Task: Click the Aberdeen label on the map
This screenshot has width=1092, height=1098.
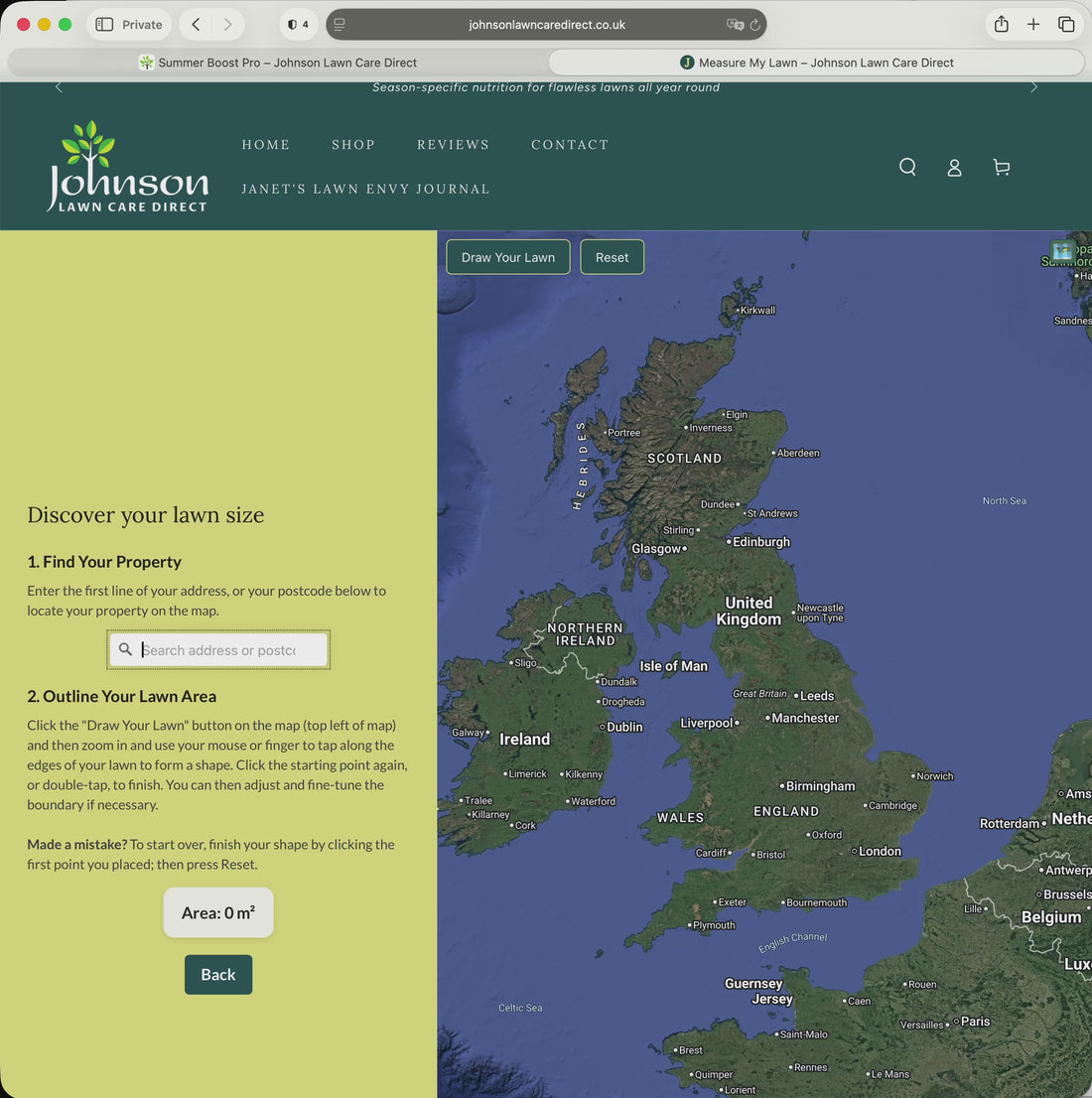Action: click(x=798, y=453)
